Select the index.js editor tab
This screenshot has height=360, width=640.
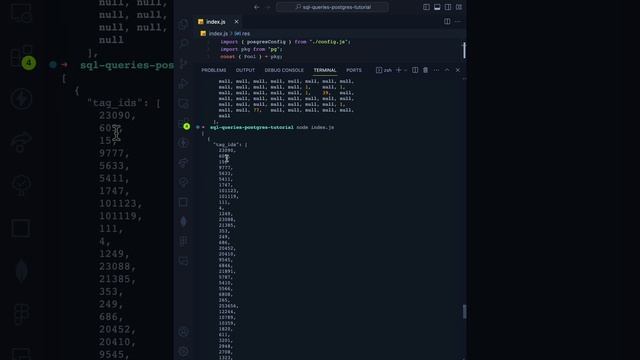(218, 22)
